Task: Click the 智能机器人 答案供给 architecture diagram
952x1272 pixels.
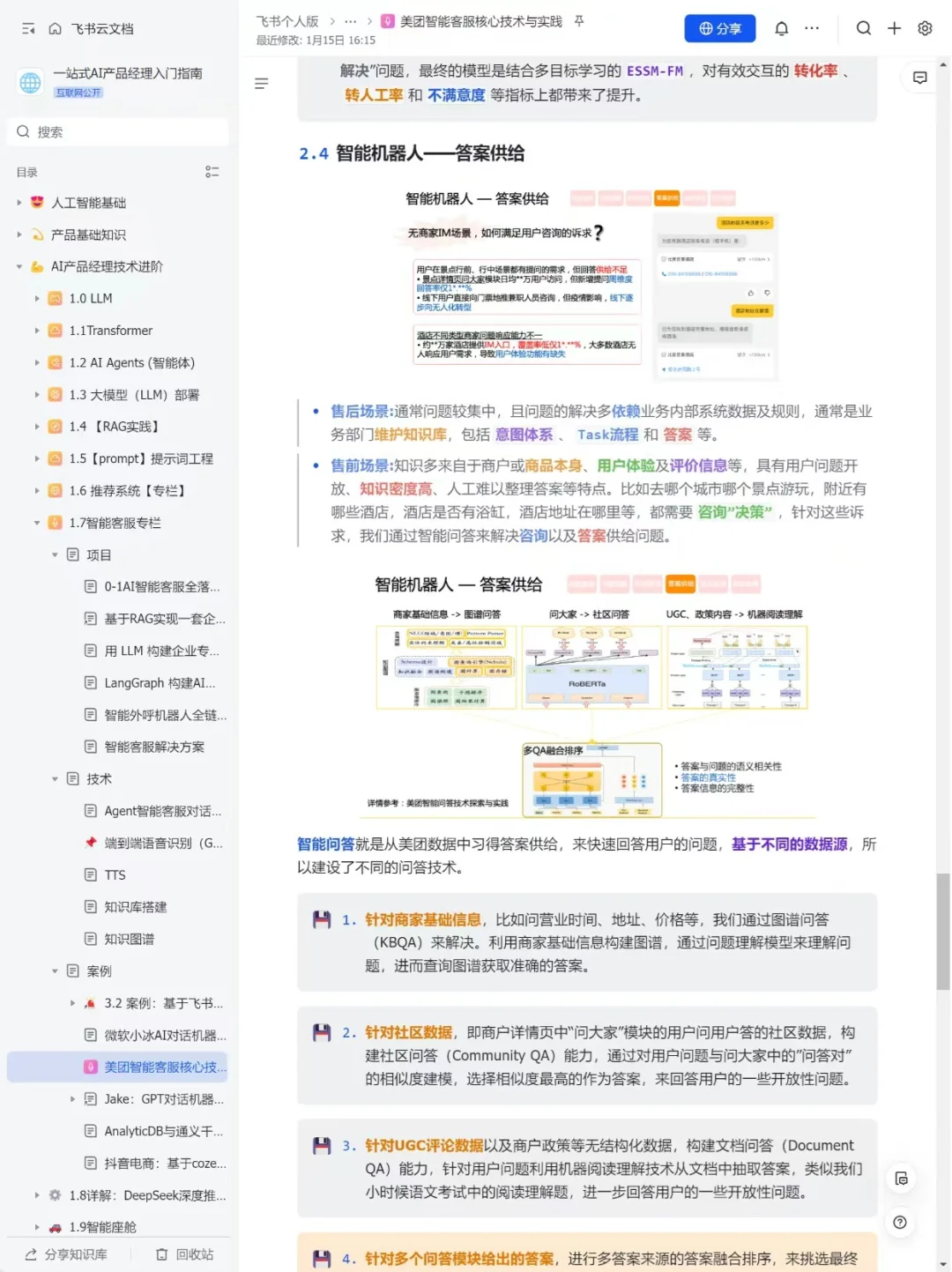Action: (588, 696)
